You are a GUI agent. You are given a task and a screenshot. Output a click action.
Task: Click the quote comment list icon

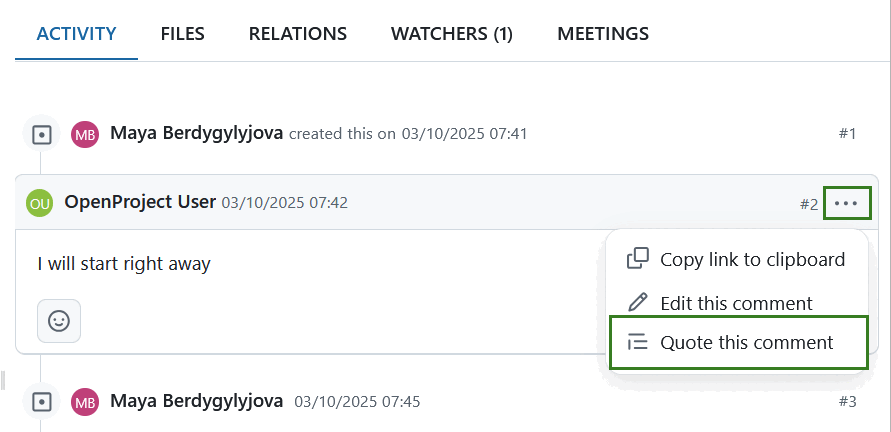637,342
